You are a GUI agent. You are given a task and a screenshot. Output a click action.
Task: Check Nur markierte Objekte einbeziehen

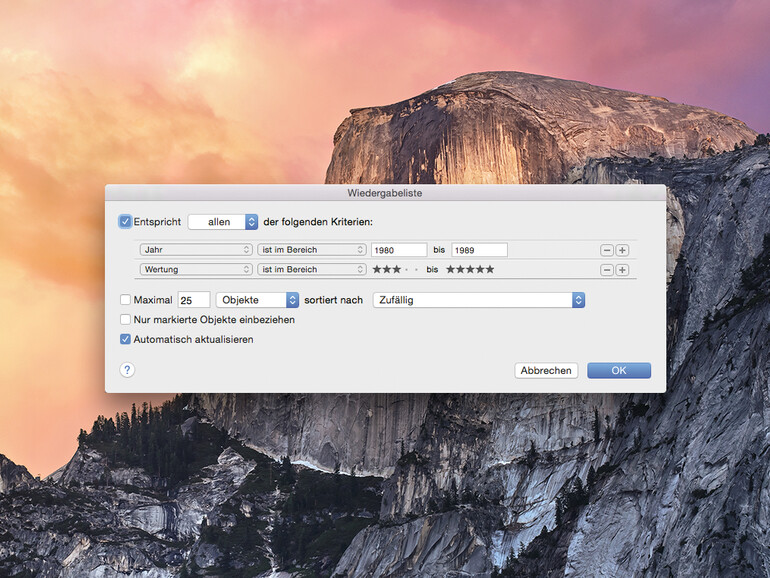(x=125, y=320)
